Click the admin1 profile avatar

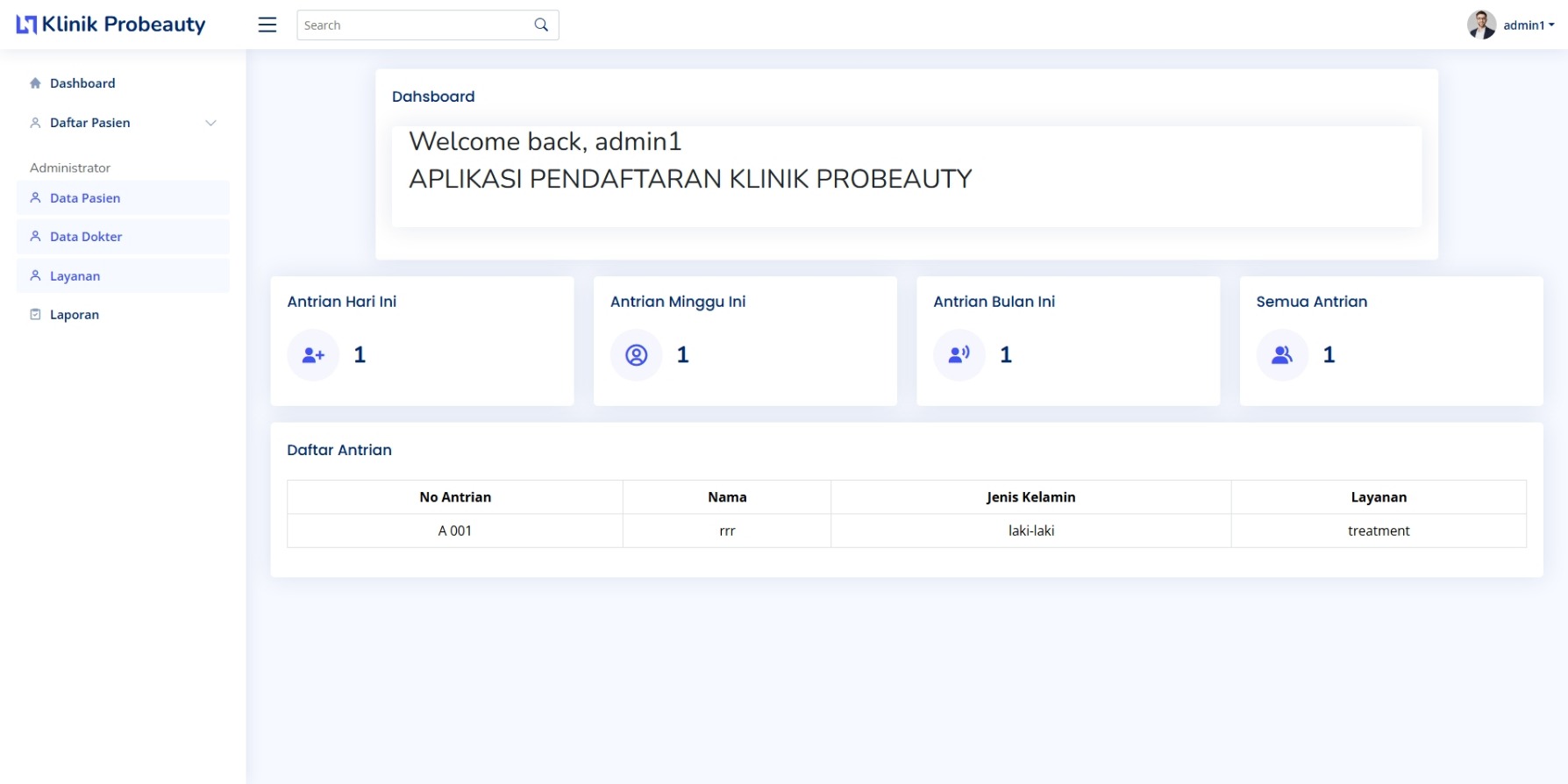click(x=1481, y=25)
